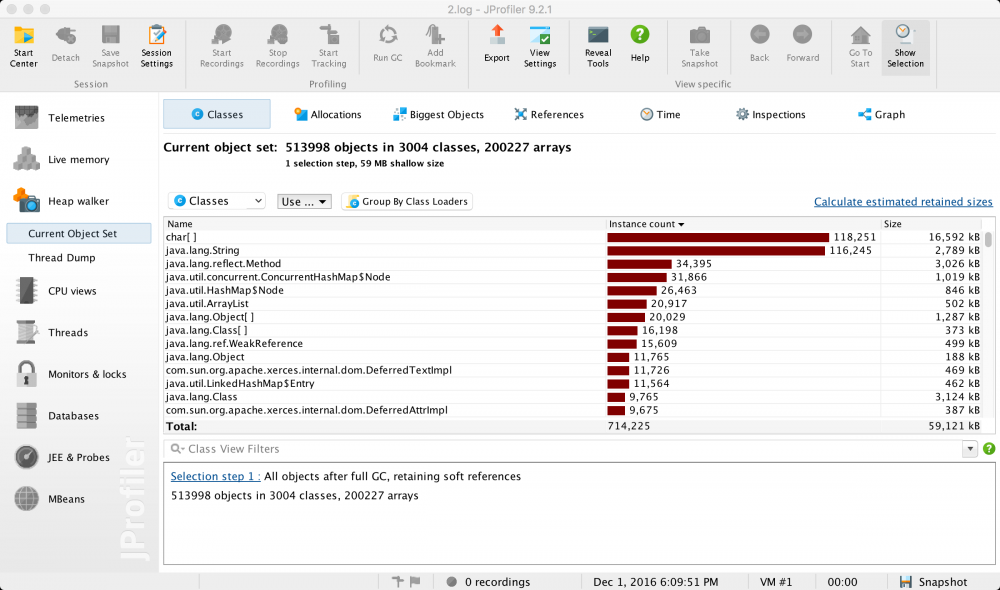This screenshot has width=1000, height=590.
Task: Toggle the Show Selection button
Action: (x=905, y=47)
